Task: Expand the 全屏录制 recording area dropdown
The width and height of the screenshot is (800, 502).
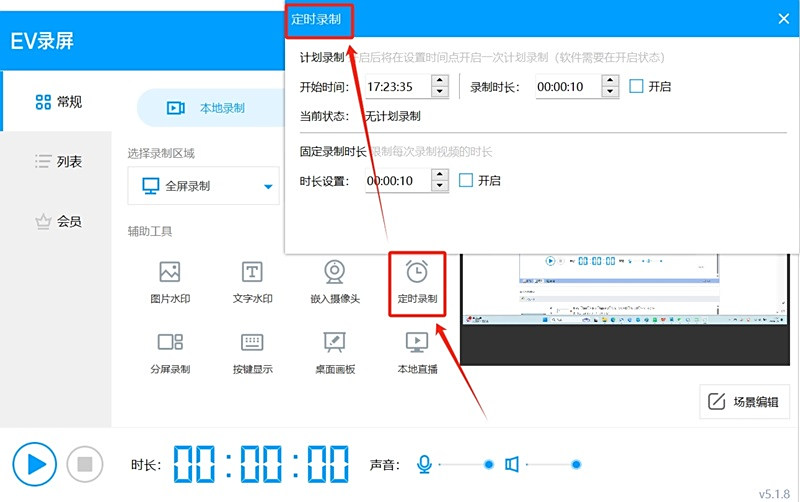Action: tap(204, 186)
